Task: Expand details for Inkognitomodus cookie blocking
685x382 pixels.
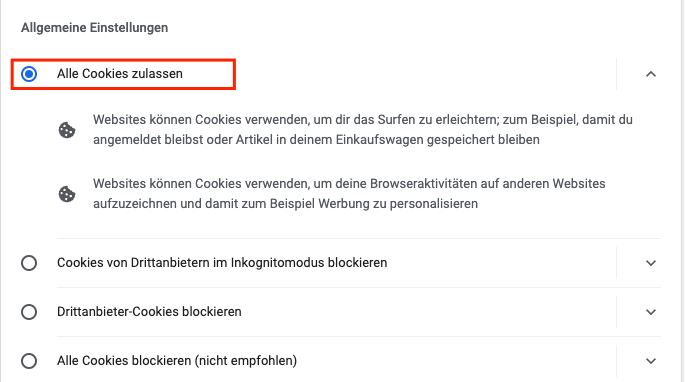Action: pos(651,263)
